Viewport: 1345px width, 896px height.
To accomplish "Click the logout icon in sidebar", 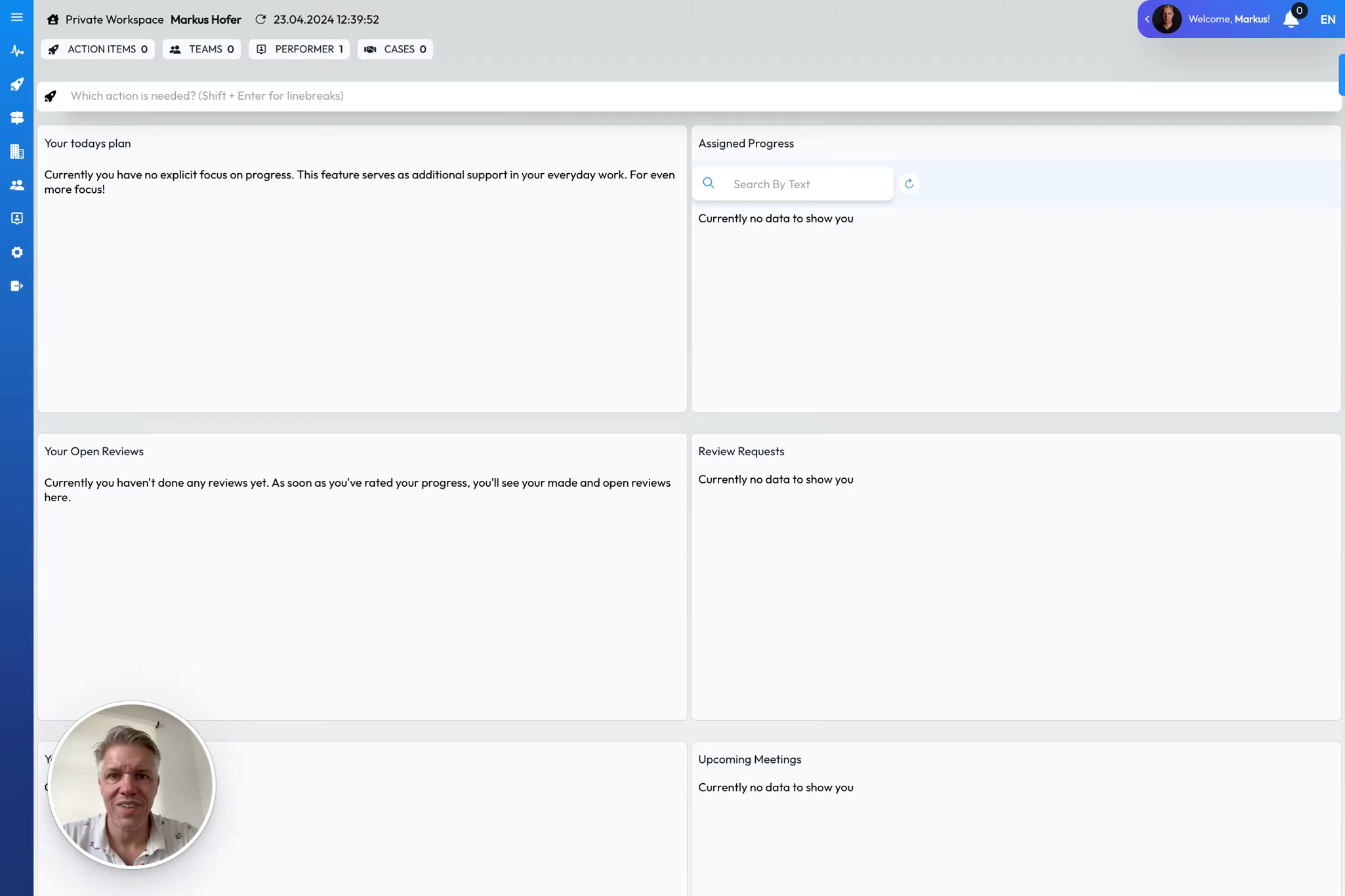I will (17, 286).
